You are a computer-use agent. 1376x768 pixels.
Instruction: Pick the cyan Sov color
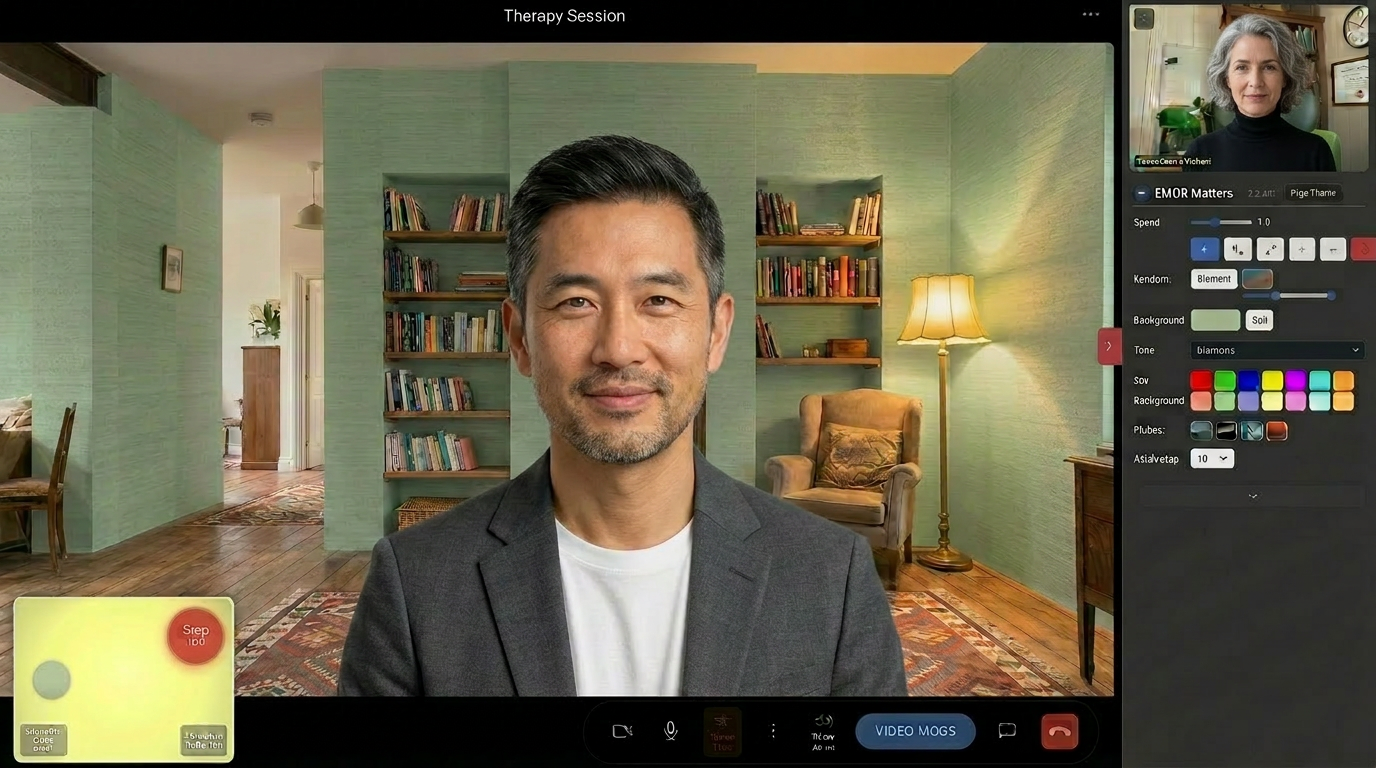coord(1320,380)
